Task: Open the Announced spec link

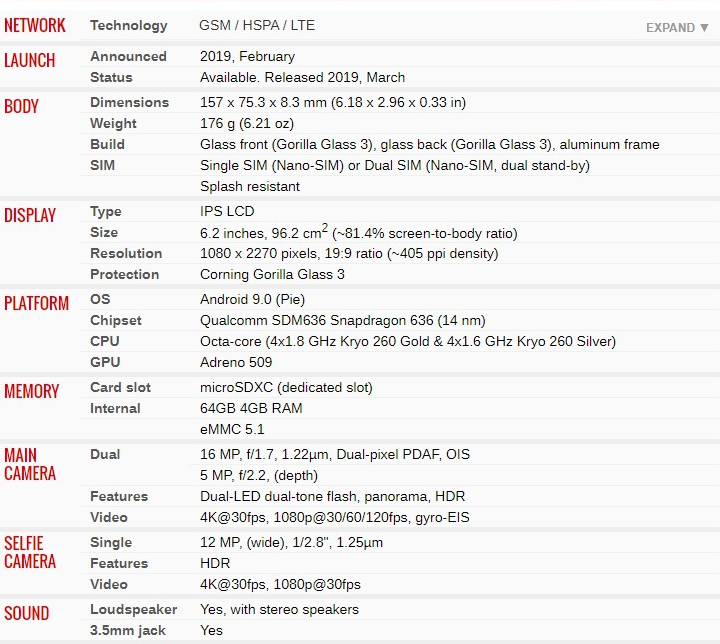Action: (x=128, y=56)
